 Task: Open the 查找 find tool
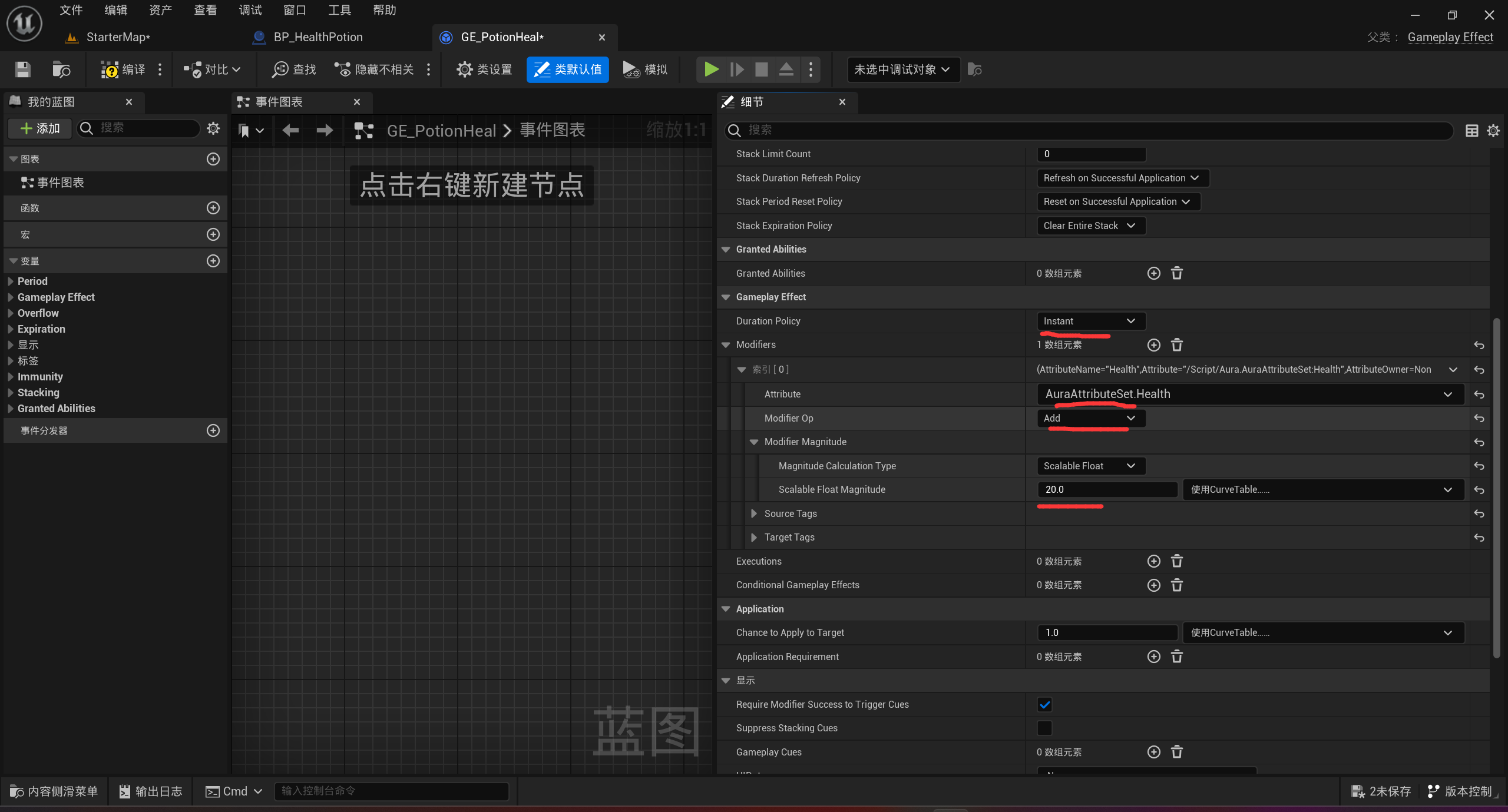tap(293, 69)
